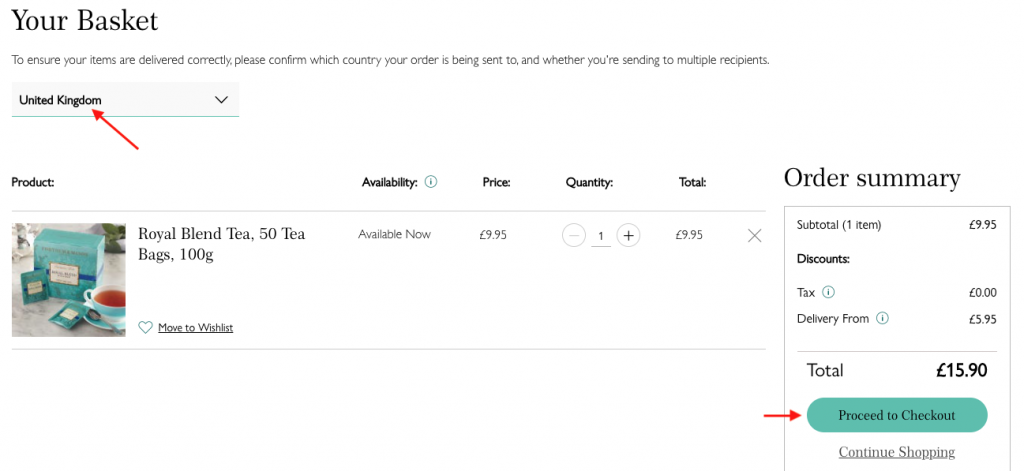The image size is (1024, 471).
Task: Follow the Continue Shopping link
Action: tap(896, 452)
